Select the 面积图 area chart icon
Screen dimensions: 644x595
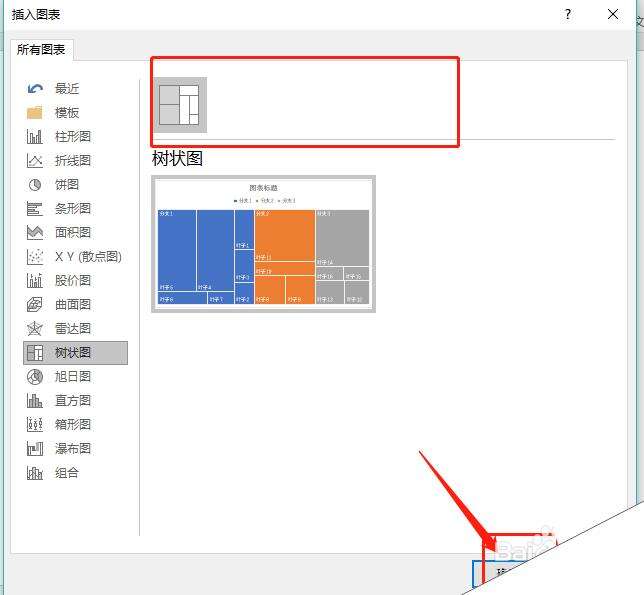click(35, 232)
